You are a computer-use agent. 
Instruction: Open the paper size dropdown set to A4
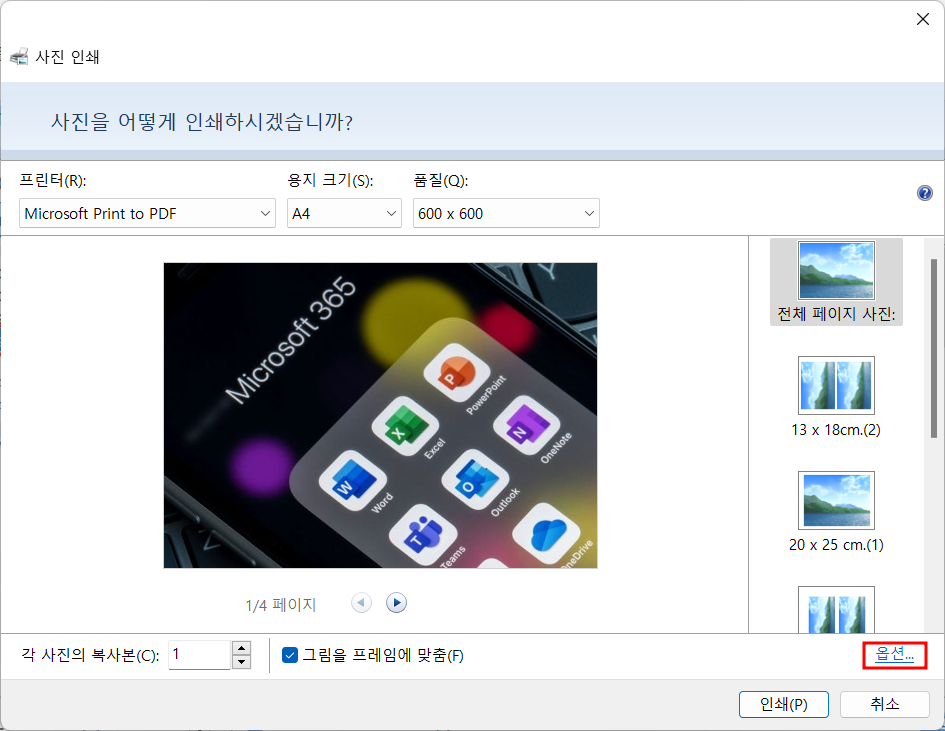coord(344,213)
